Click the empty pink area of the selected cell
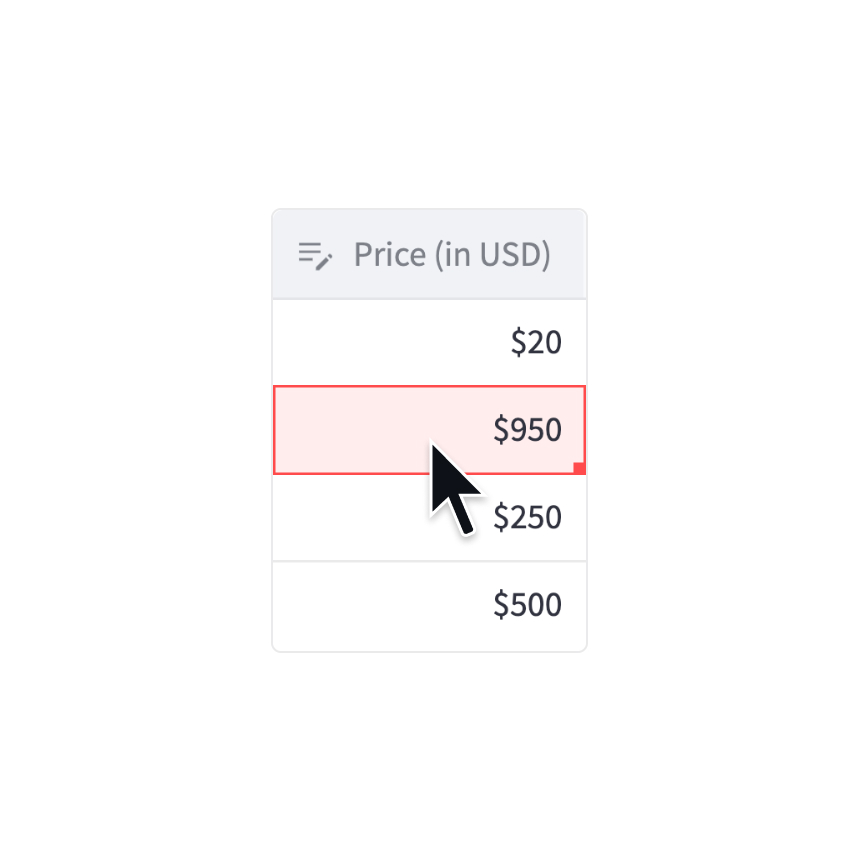Viewport: 862px width, 862px height. [x=350, y=429]
